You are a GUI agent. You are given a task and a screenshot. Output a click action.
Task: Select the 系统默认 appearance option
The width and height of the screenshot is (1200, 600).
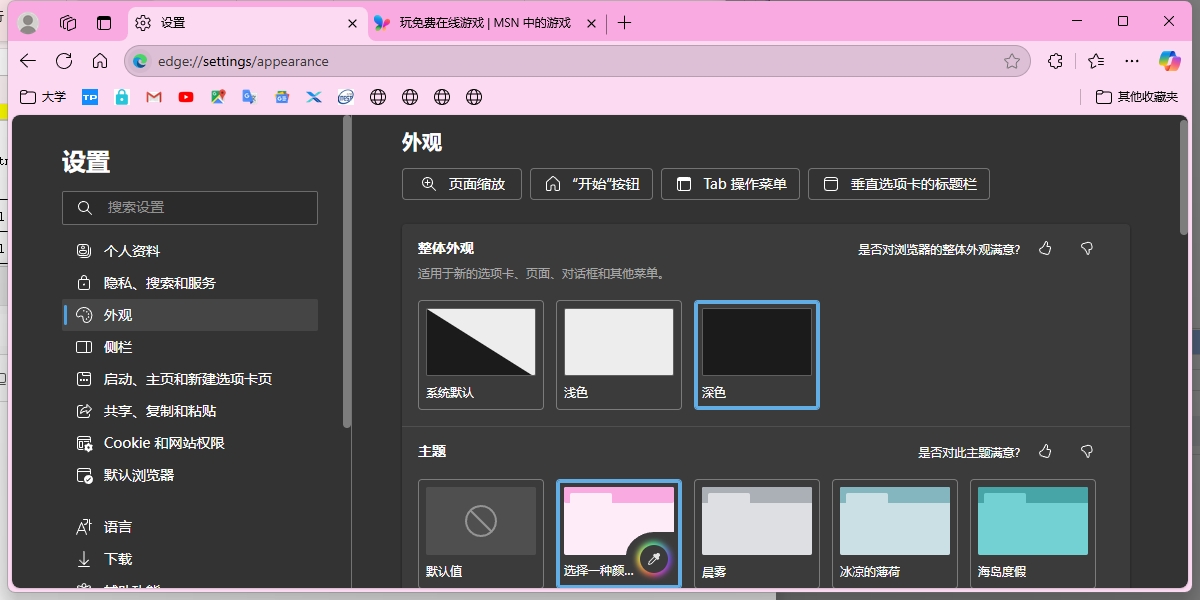[x=480, y=341]
